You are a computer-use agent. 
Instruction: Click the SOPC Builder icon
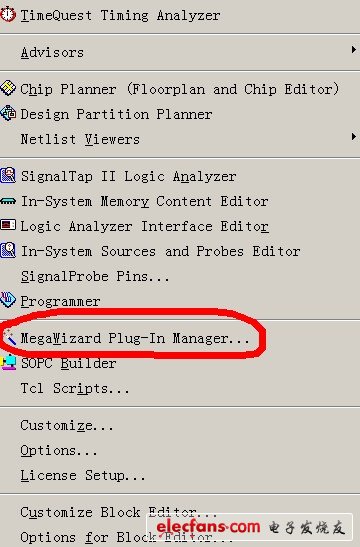click(8, 362)
